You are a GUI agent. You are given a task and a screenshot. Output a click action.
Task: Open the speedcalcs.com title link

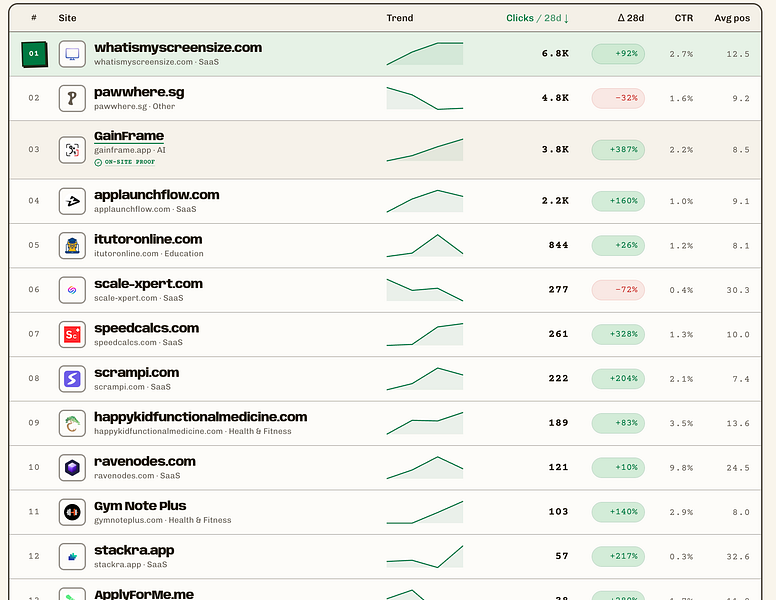tap(146, 328)
